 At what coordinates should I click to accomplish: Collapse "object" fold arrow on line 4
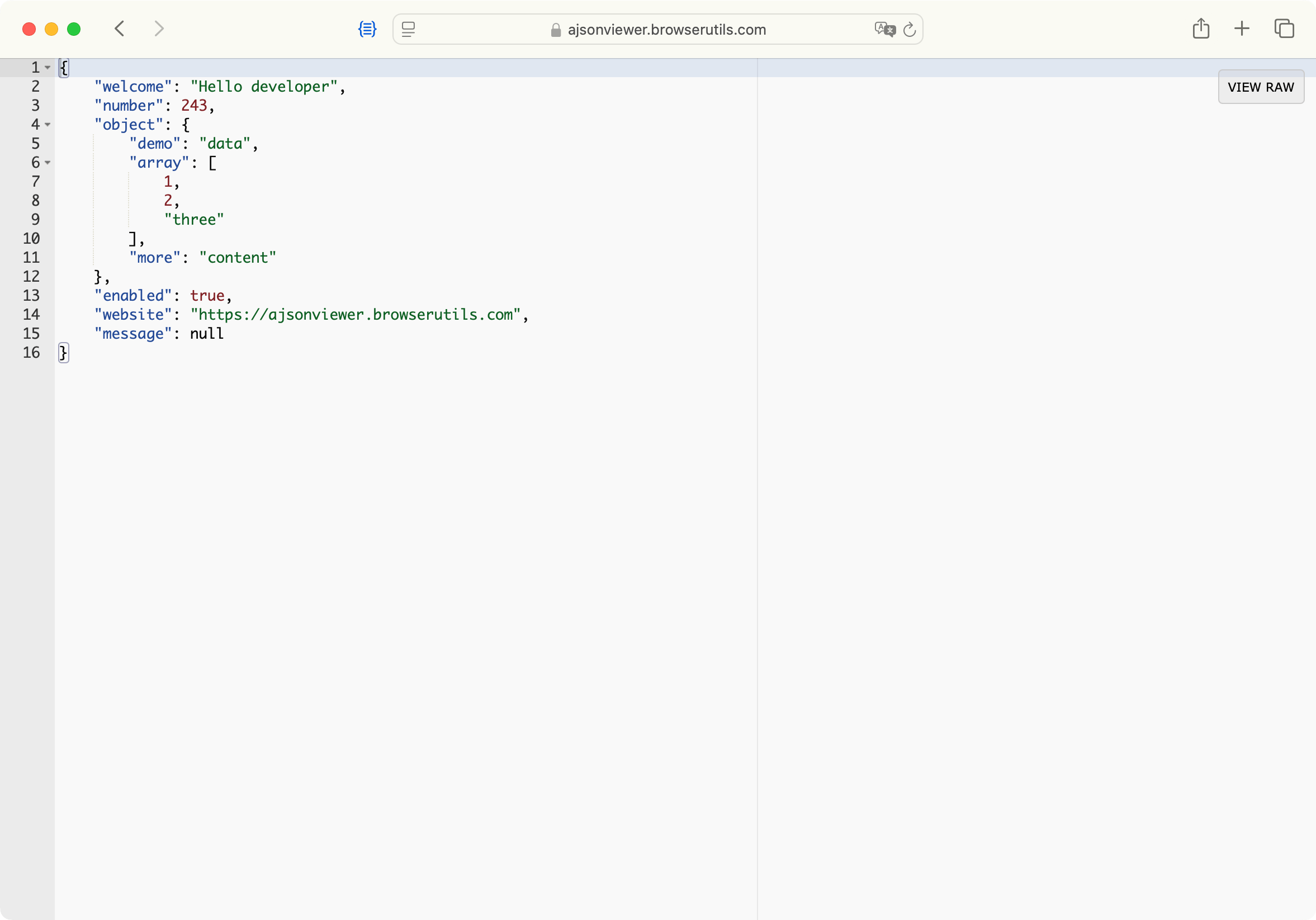coord(48,125)
